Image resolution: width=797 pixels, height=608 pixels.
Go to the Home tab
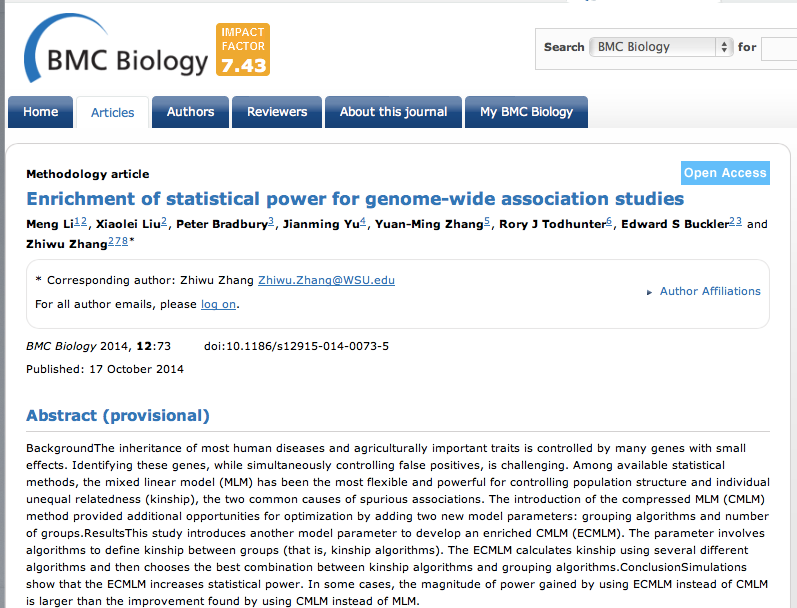(x=40, y=112)
